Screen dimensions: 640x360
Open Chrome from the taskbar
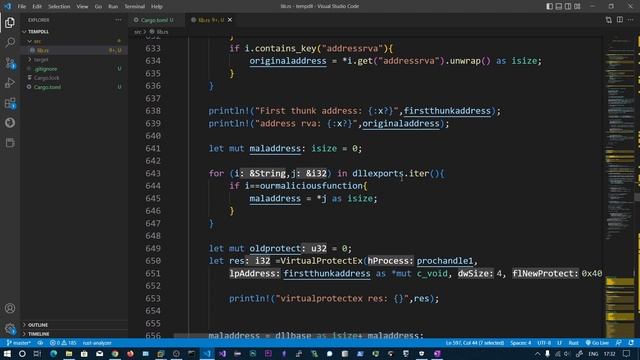[115, 353]
